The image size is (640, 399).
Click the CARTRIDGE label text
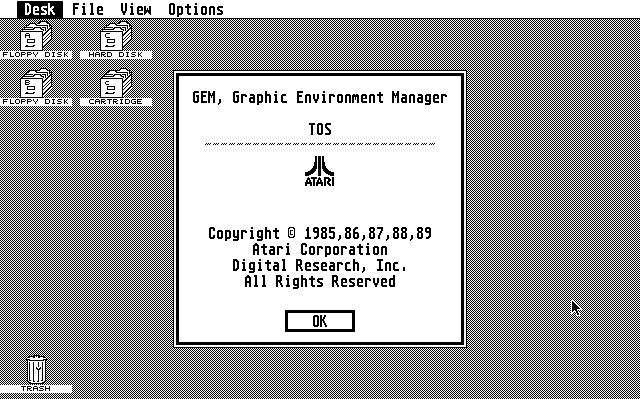[116, 102]
